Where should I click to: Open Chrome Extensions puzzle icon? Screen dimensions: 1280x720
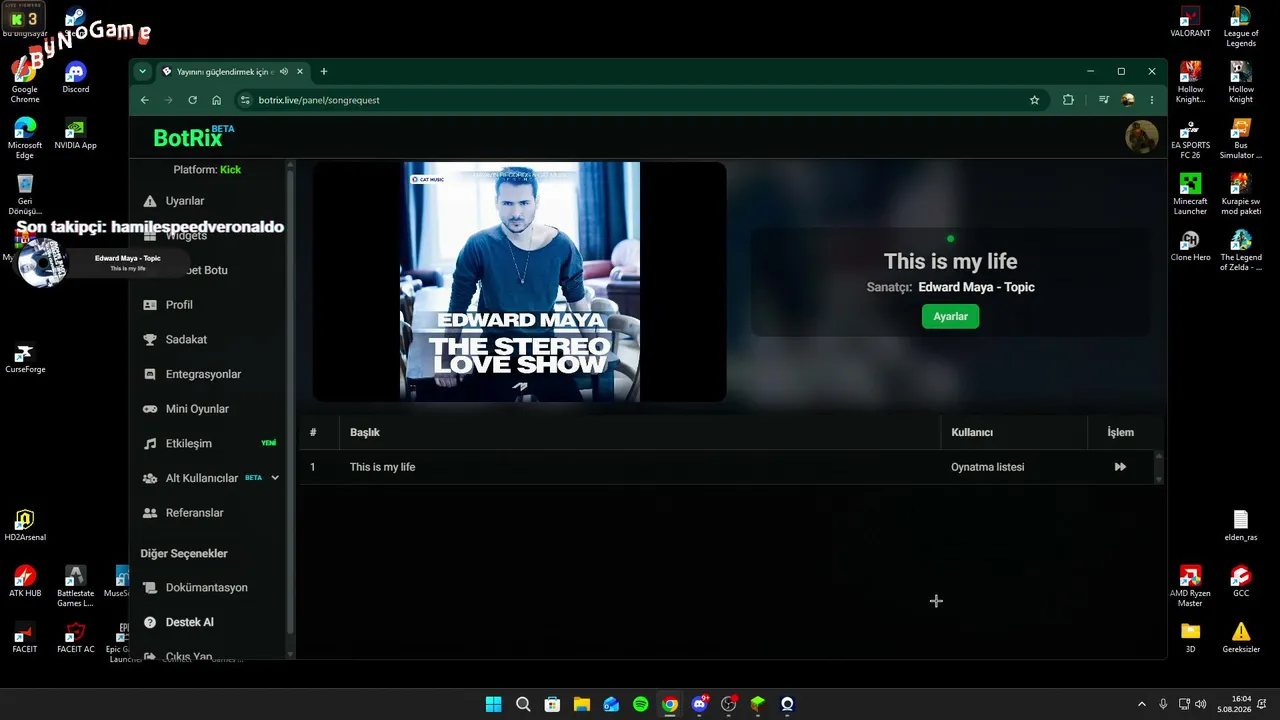pos(1068,100)
